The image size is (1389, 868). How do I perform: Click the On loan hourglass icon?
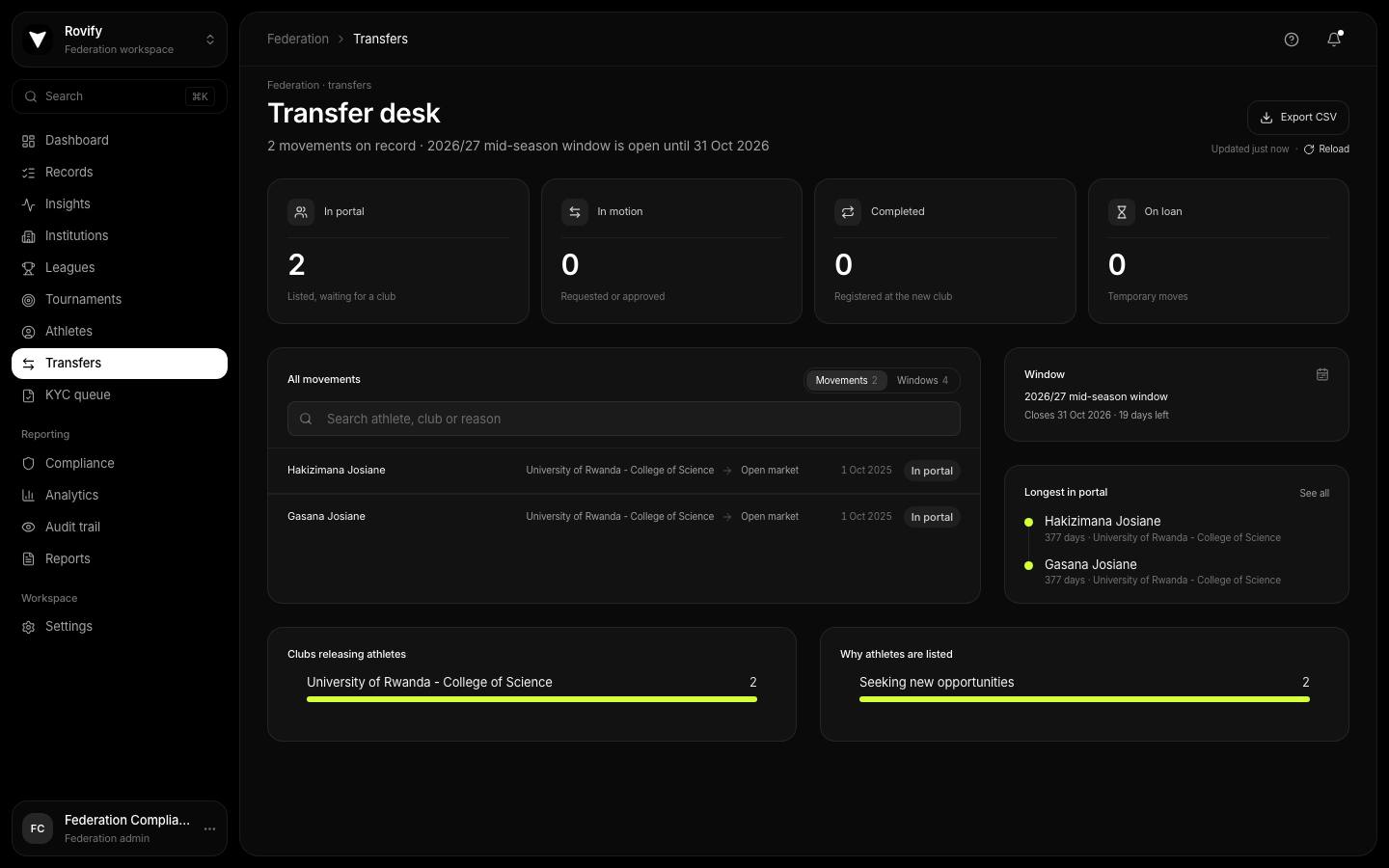1122,212
